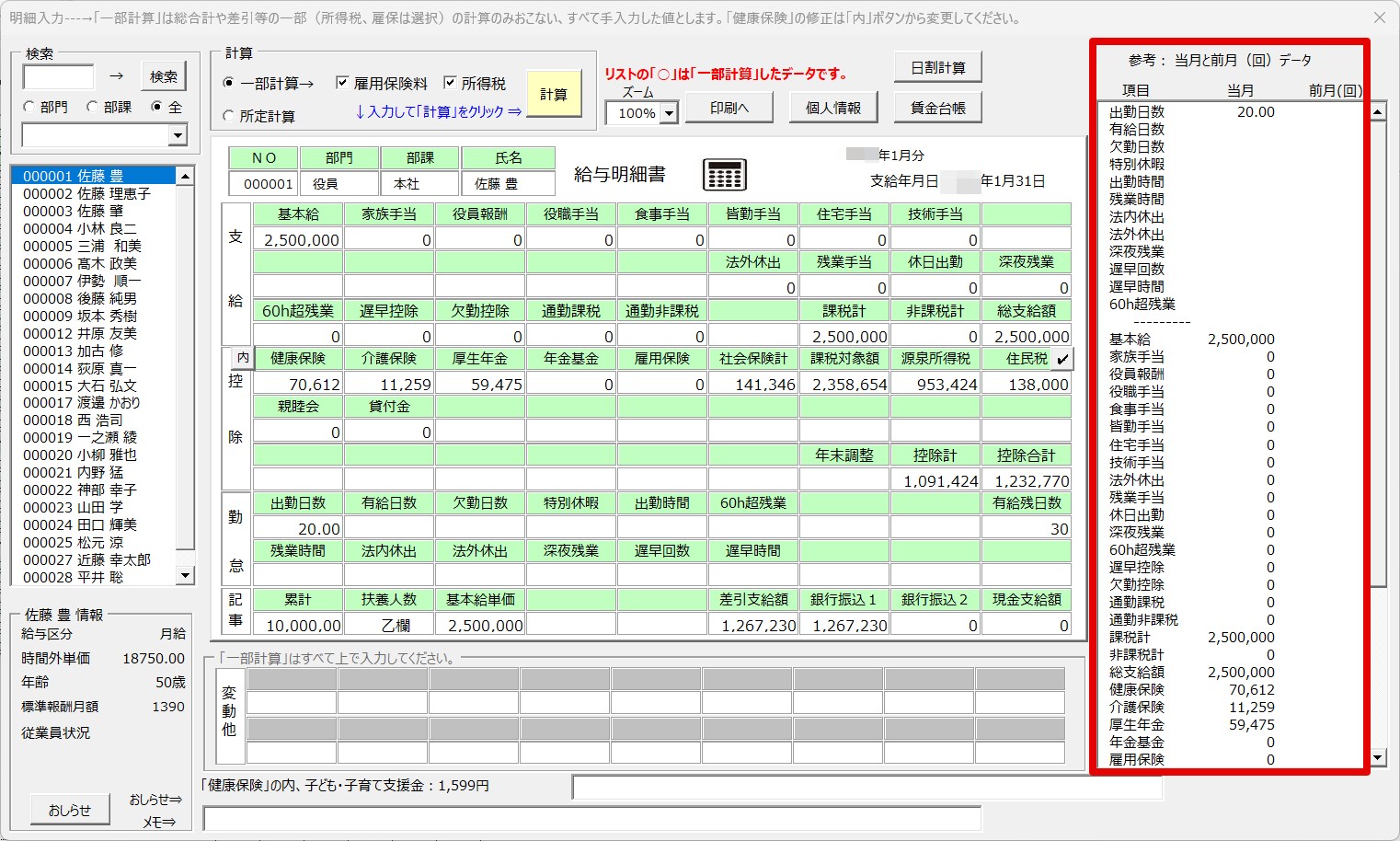Open the 賃金台帳 wage ledger

pyautogui.click(x=938, y=108)
